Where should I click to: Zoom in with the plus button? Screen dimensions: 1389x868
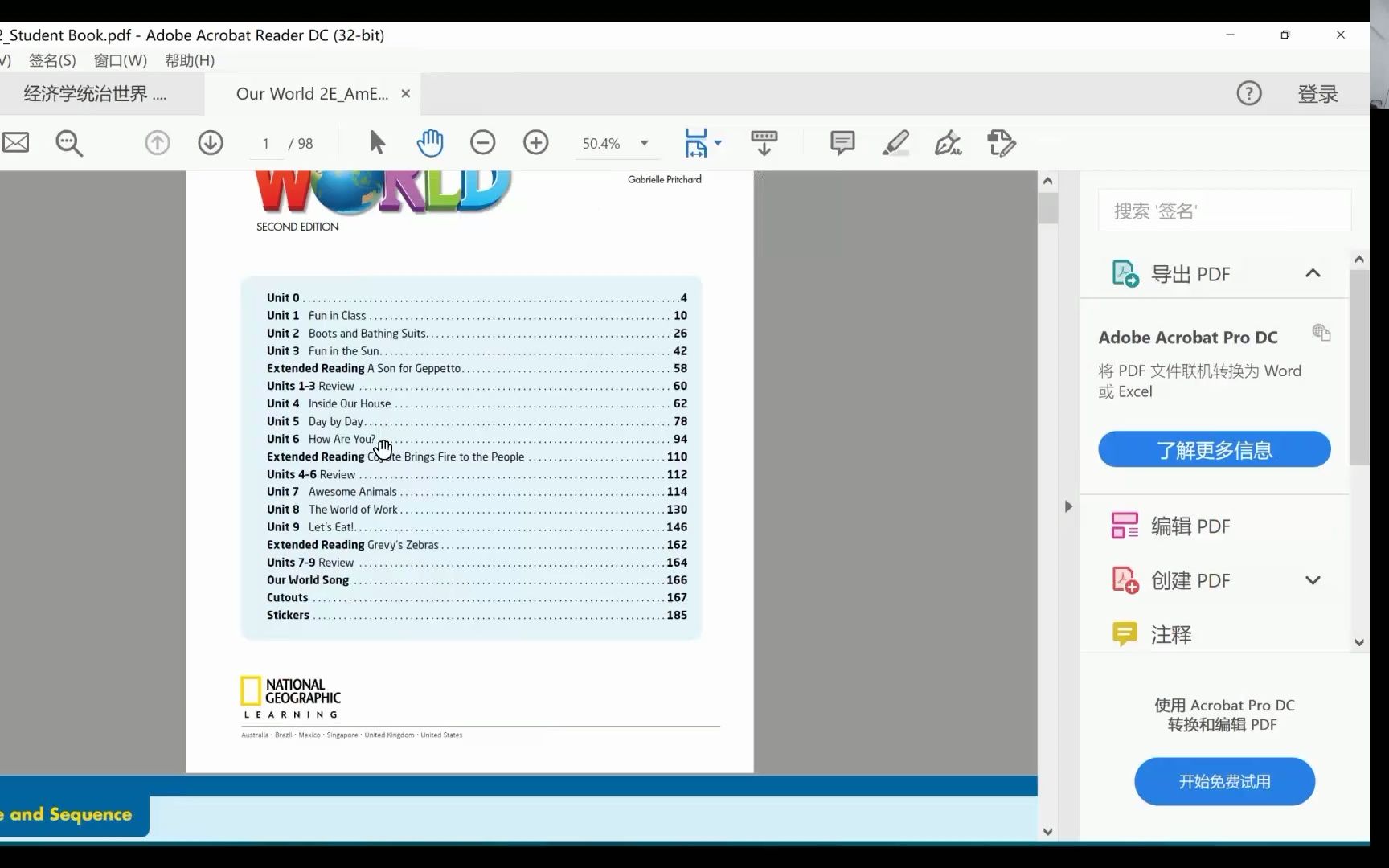[536, 143]
